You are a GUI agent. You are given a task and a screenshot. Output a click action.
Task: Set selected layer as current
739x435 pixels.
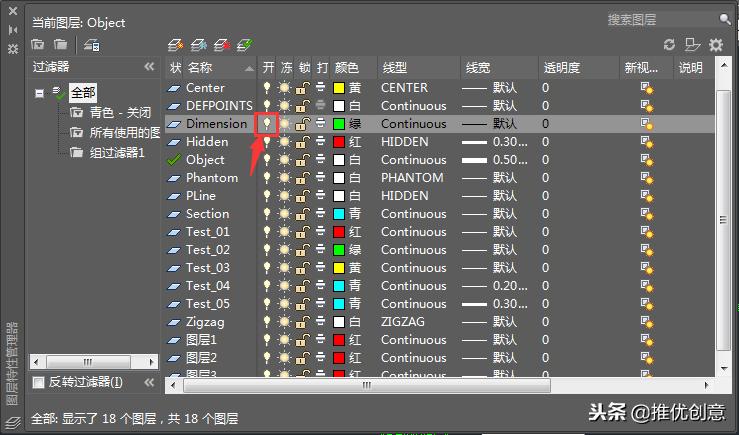(x=245, y=45)
